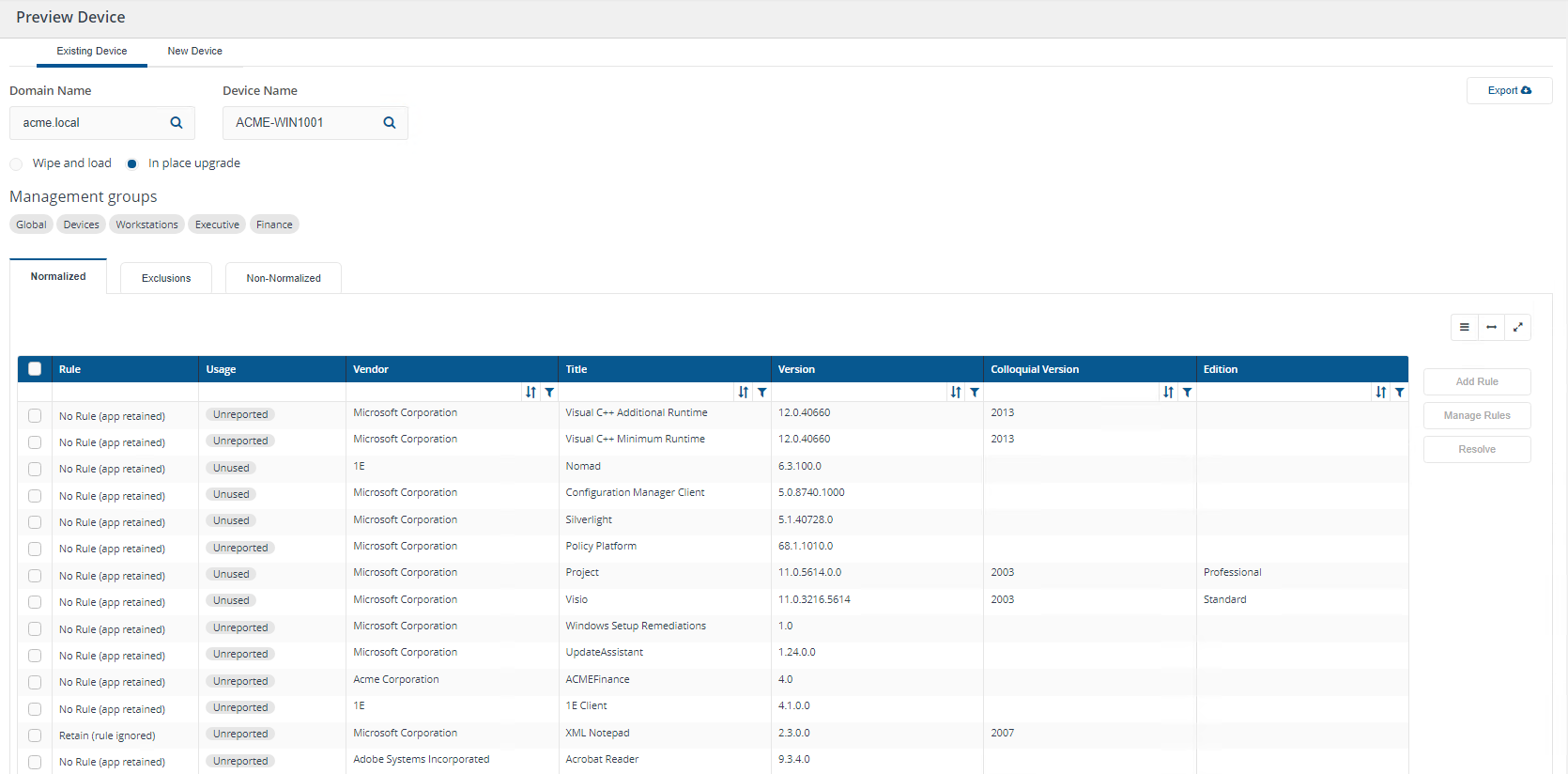Image resolution: width=1568 pixels, height=774 pixels.
Task: Click the Device Name input field
Action: pos(302,123)
